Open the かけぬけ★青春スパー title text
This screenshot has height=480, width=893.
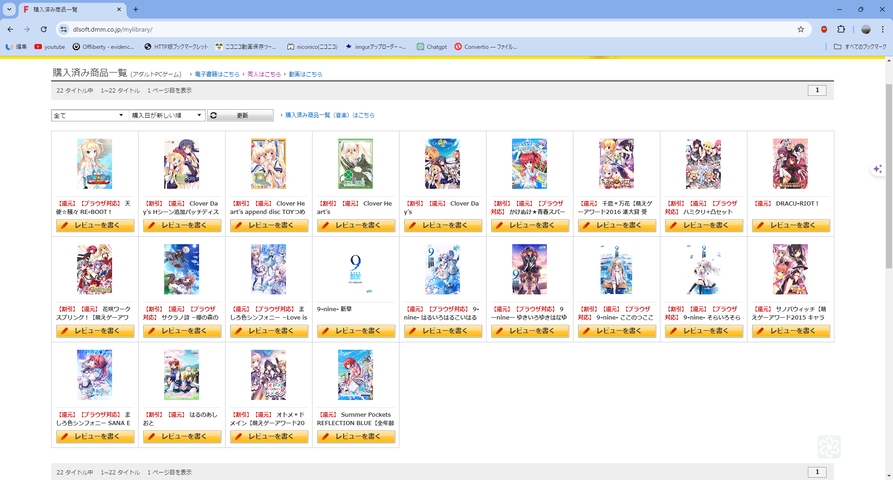(x=527, y=207)
